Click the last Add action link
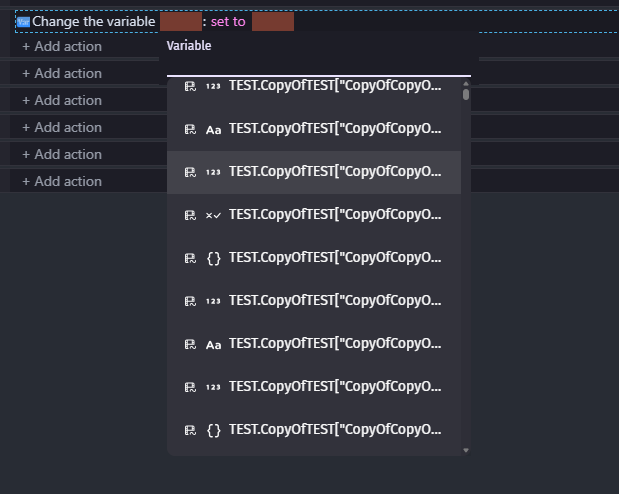 pyautogui.click(x=62, y=181)
